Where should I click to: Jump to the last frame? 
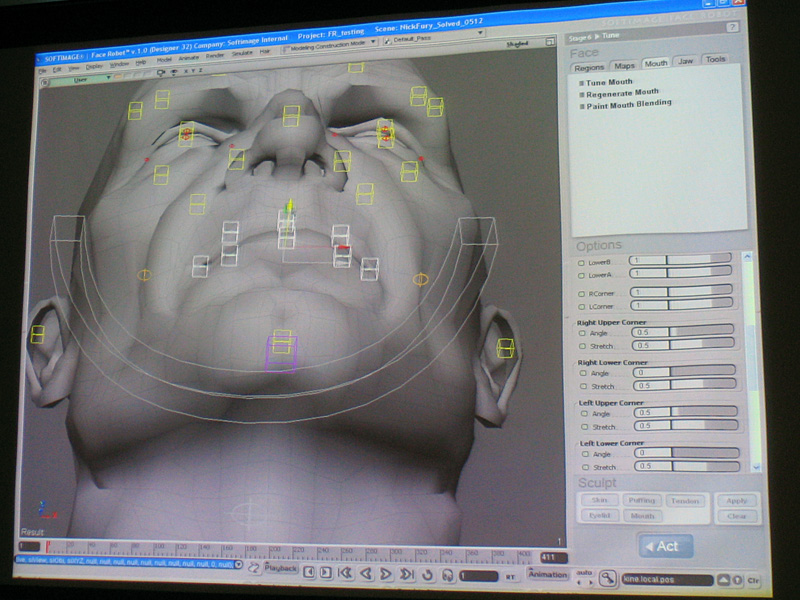[x=407, y=574]
